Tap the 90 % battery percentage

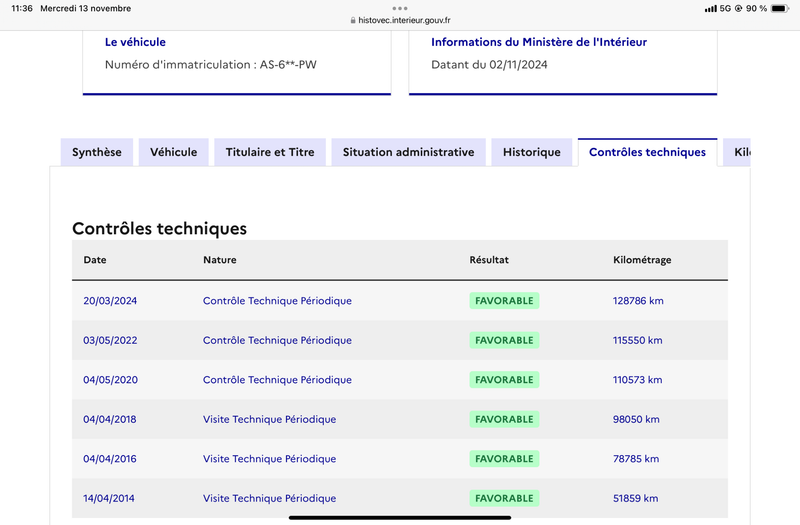pos(757,9)
